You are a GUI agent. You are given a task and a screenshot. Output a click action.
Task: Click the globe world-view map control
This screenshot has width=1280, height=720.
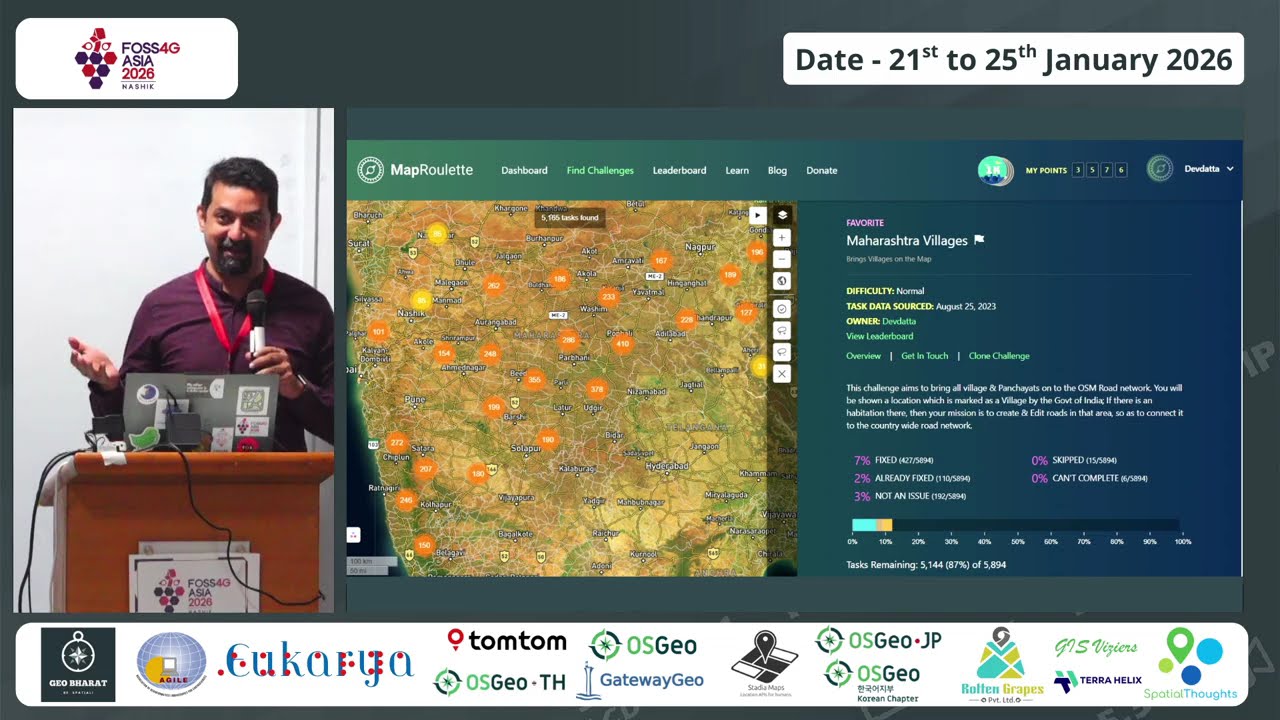782,281
